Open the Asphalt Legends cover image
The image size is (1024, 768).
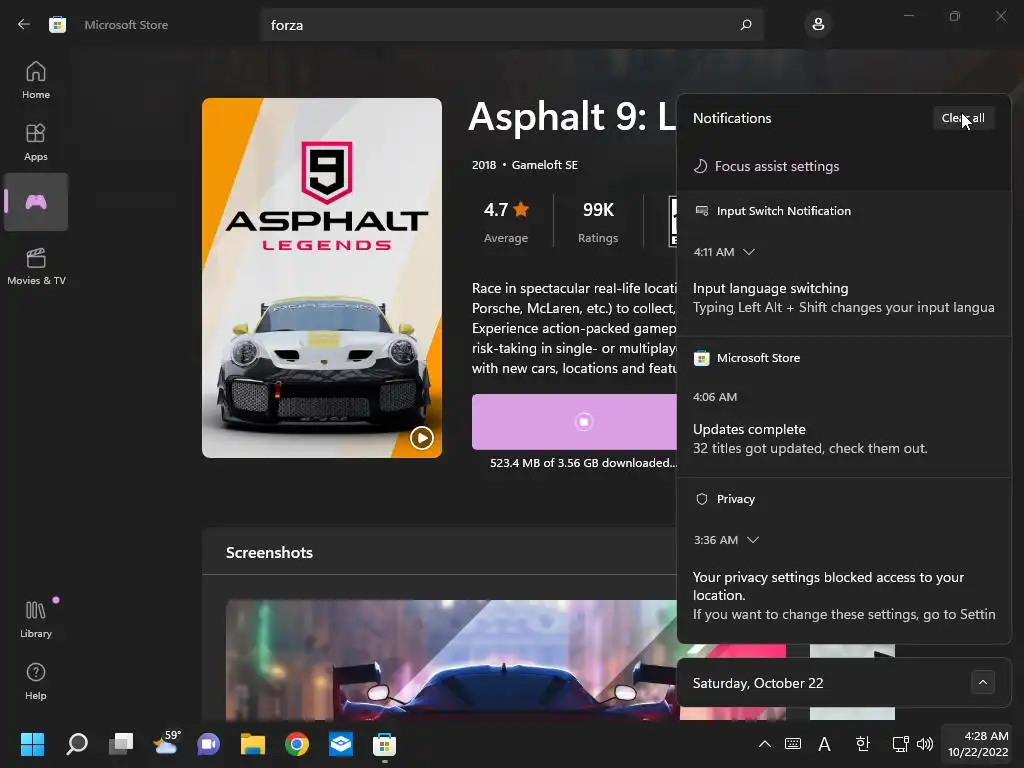(x=321, y=278)
